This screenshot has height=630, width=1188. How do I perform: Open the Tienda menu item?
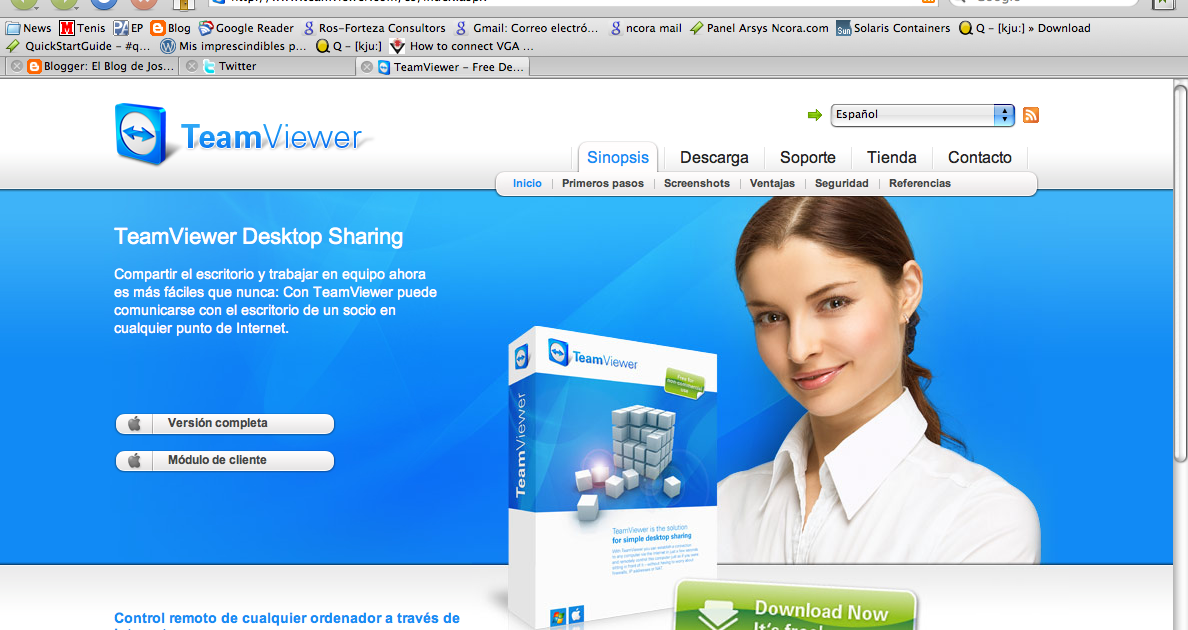pos(891,158)
